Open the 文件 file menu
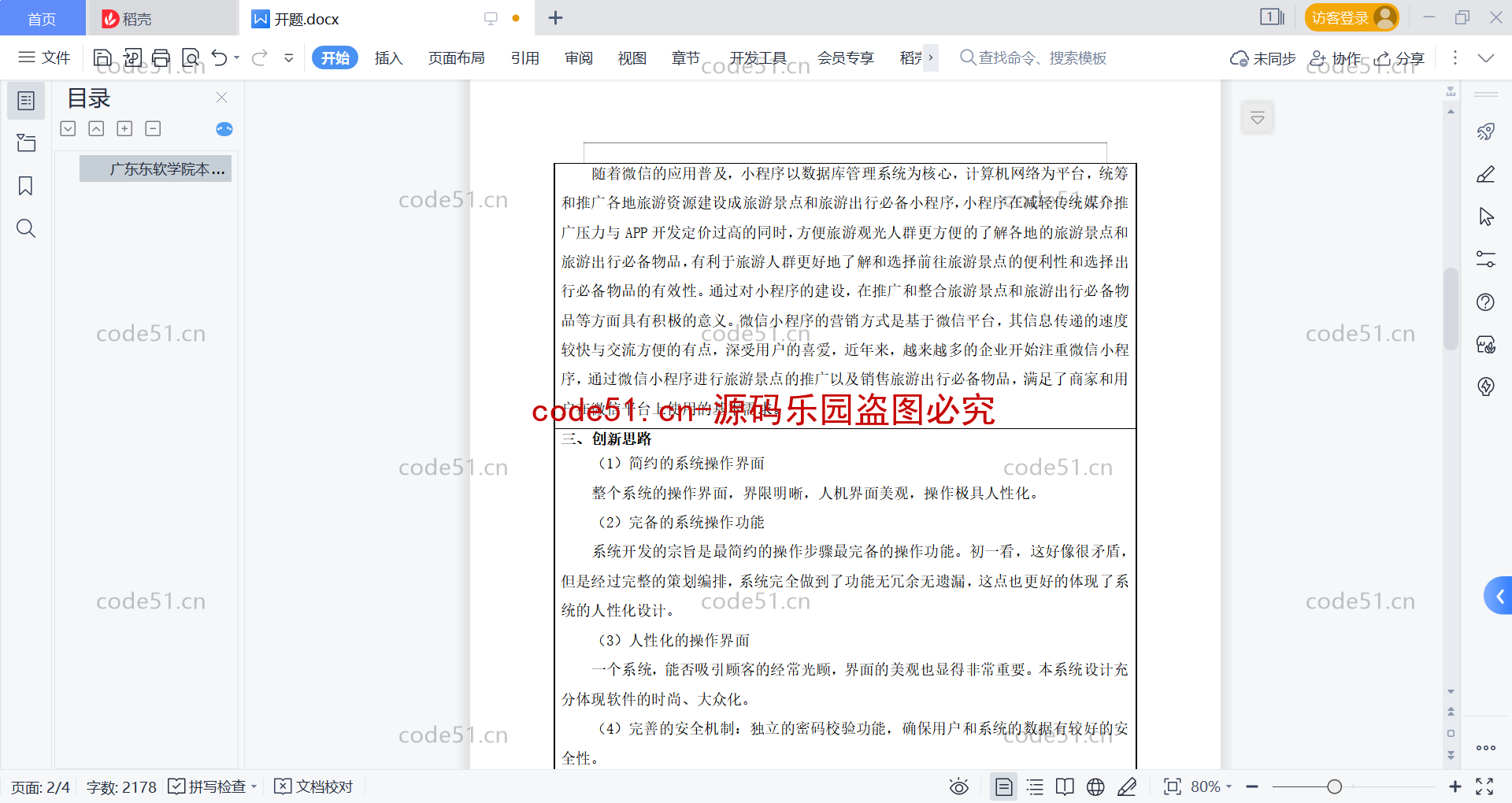1512x803 pixels. pos(45,57)
